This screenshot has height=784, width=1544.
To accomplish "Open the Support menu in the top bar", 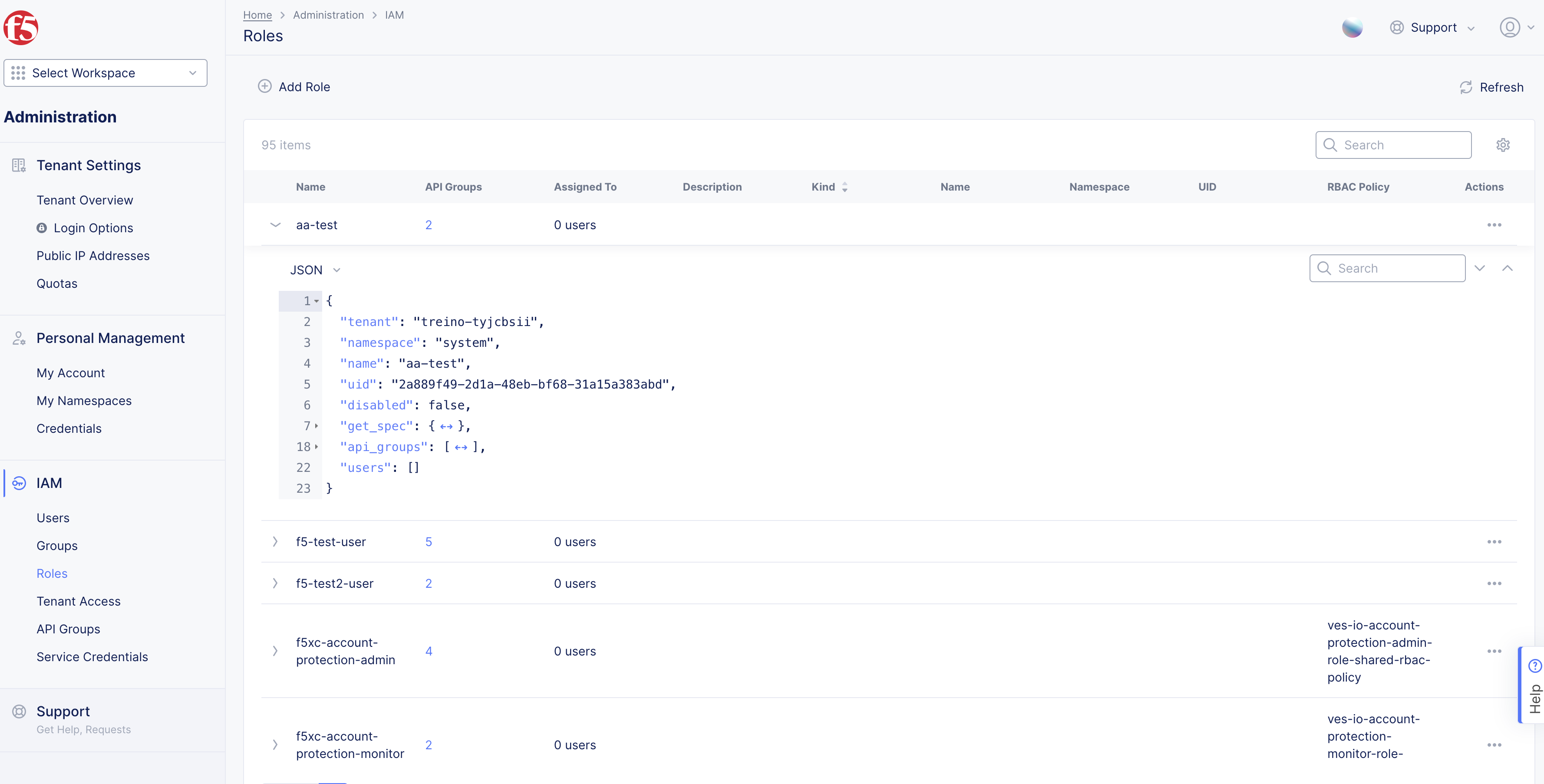I will click(x=1432, y=27).
